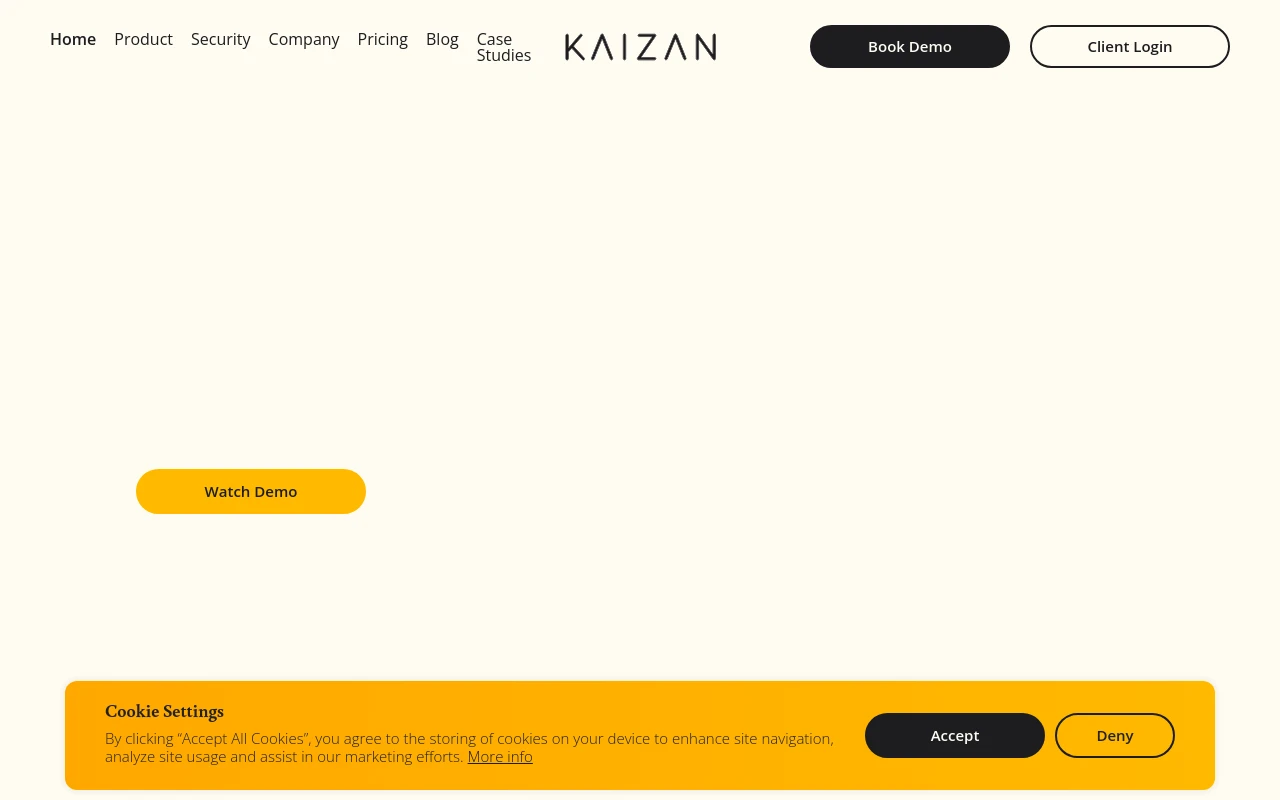Click the Cookie Settings heading
Image resolution: width=1280 pixels, height=800 pixels.
coord(164,712)
